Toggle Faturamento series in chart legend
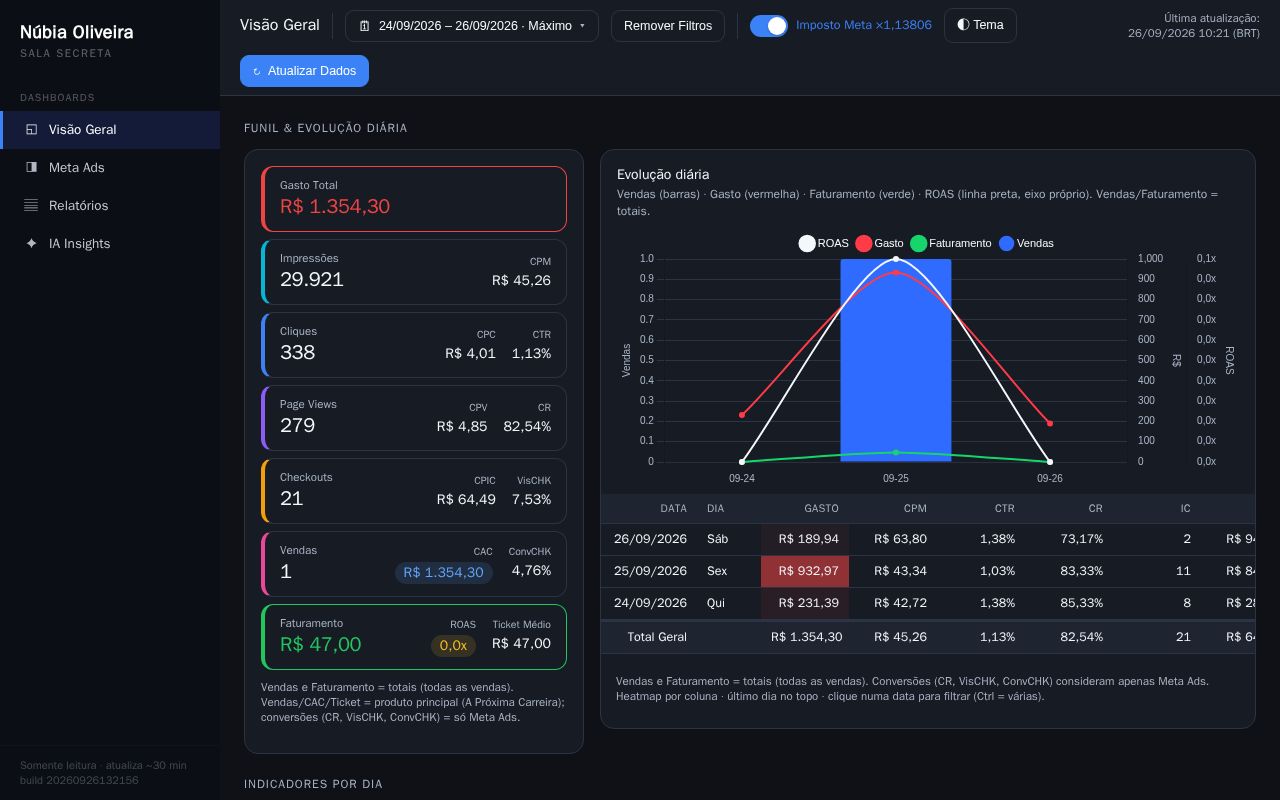1280x800 pixels. (919, 244)
